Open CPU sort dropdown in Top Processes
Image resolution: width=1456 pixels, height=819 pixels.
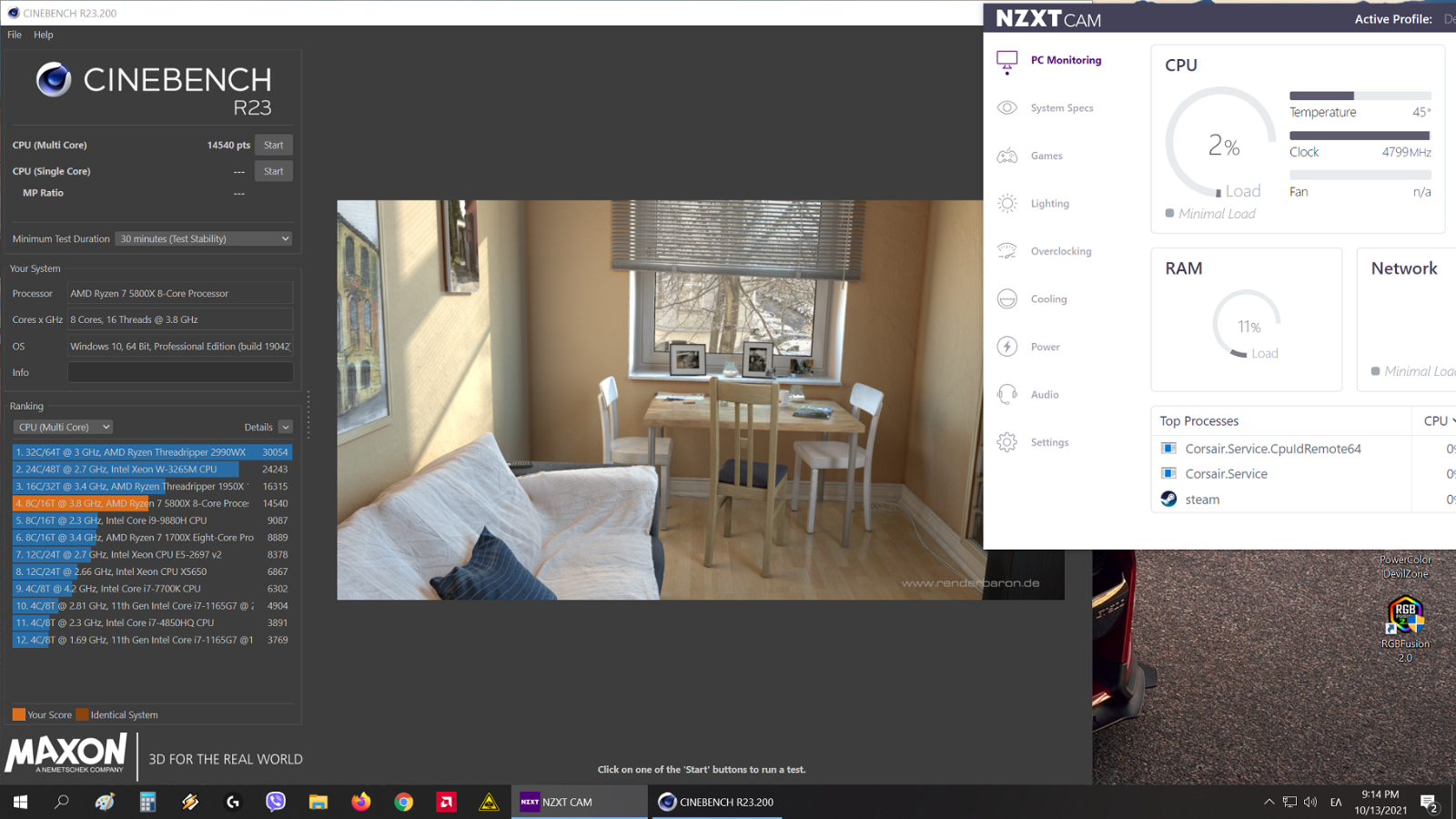(x=1440, y=420)
